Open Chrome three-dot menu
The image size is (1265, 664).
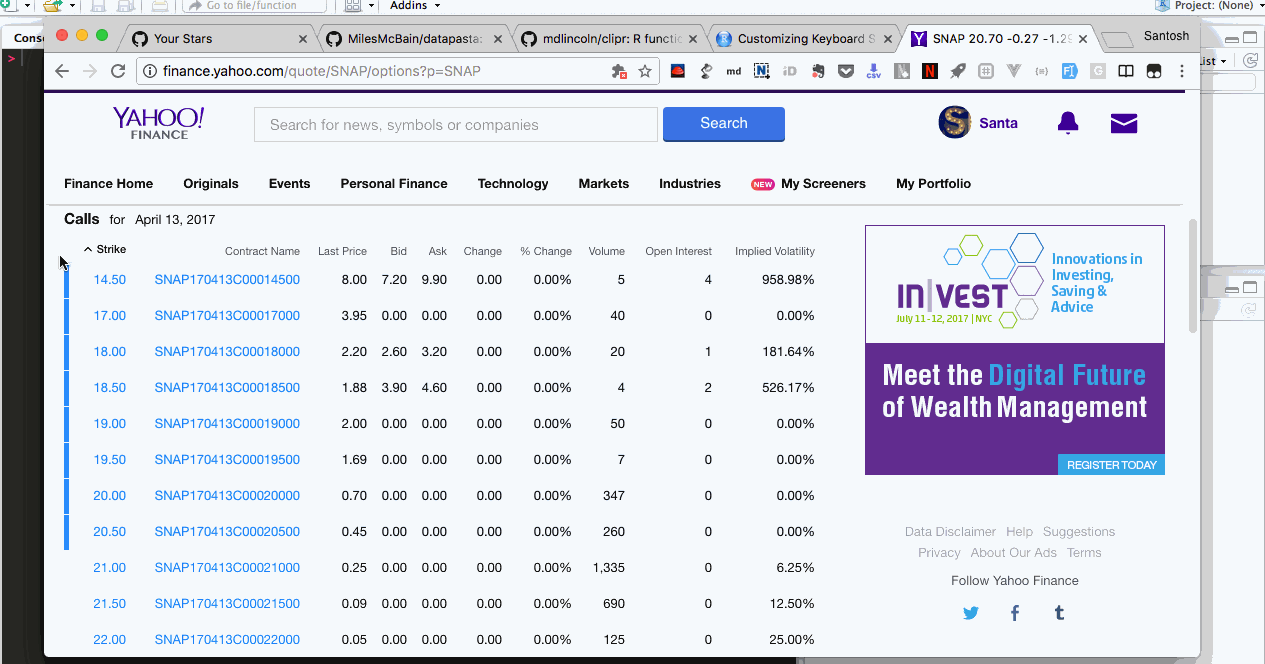tap(1182, 71)
